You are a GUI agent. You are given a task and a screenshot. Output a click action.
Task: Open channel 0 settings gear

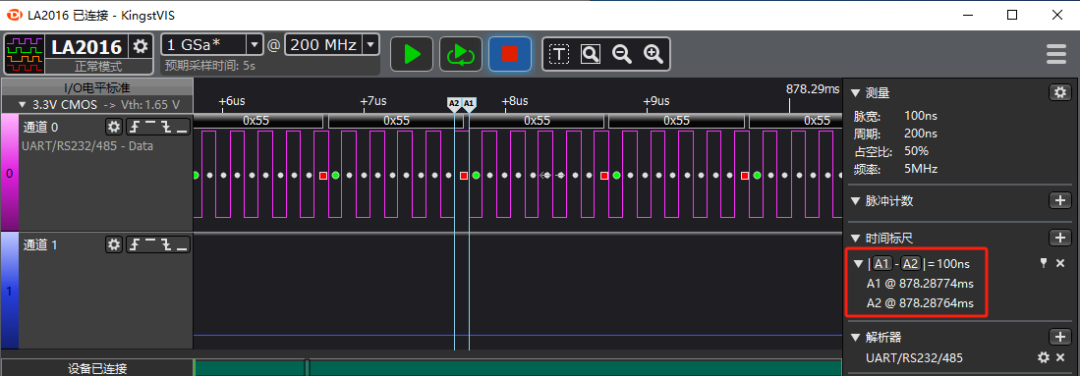(114, 127)
